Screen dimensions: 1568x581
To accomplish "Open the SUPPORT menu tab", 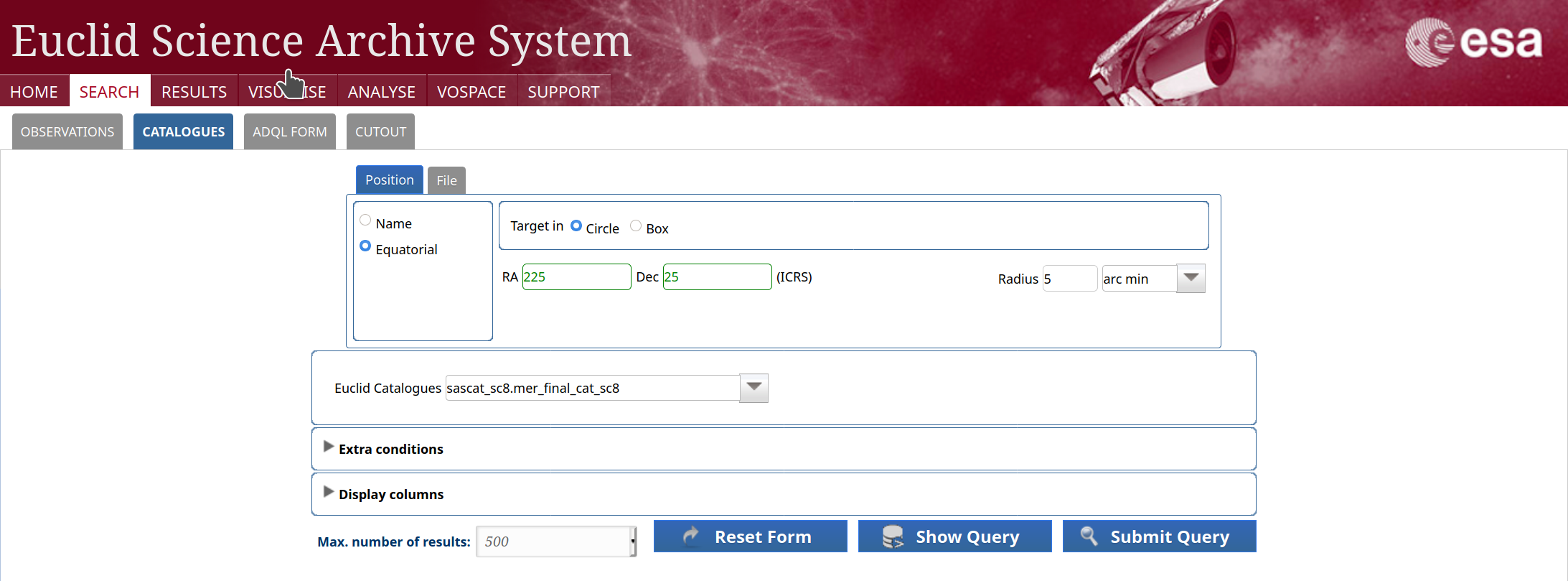I will (563, 92).
